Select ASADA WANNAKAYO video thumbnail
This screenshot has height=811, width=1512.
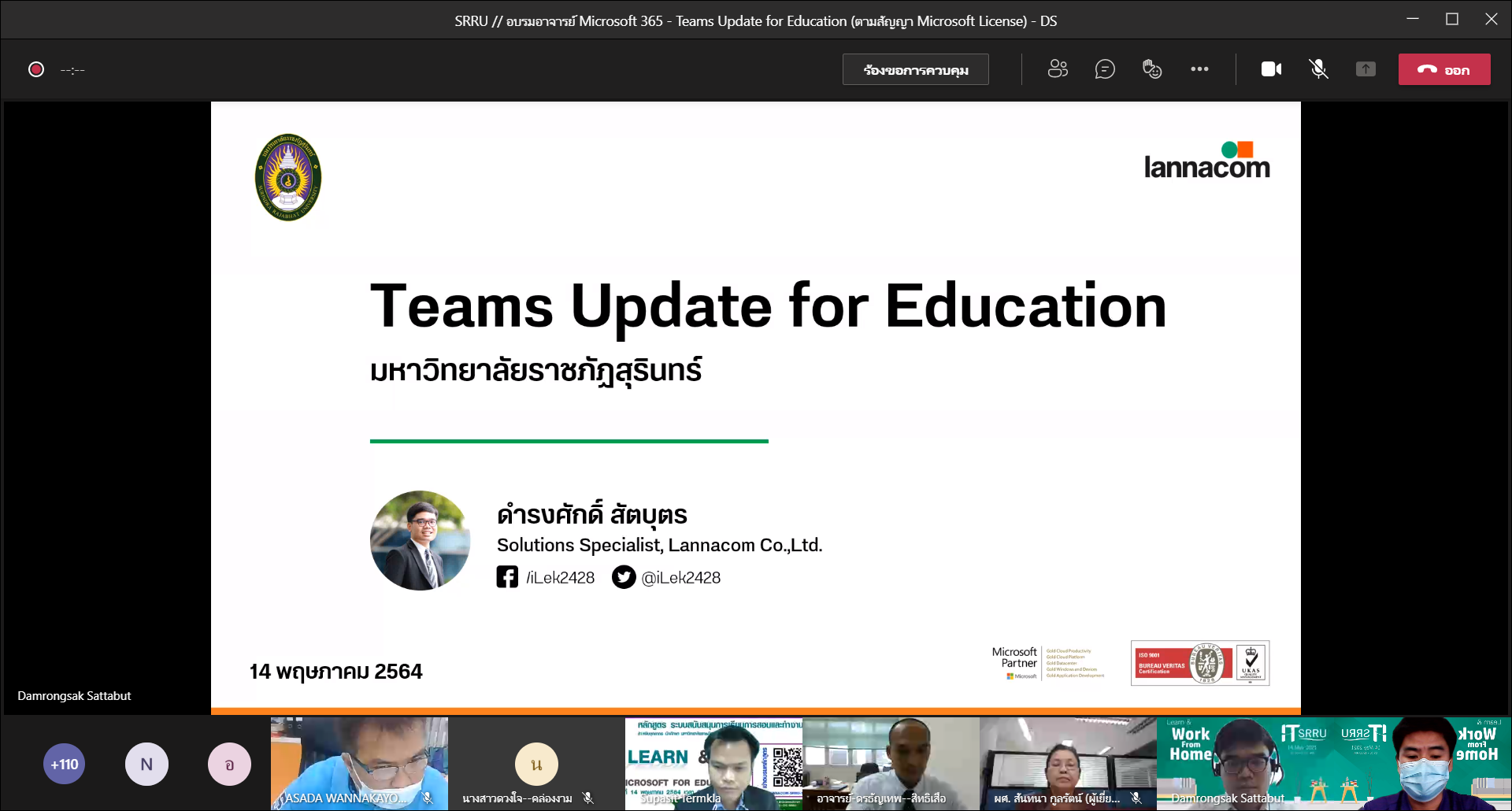pyautogui.click(x=359, y=762)
